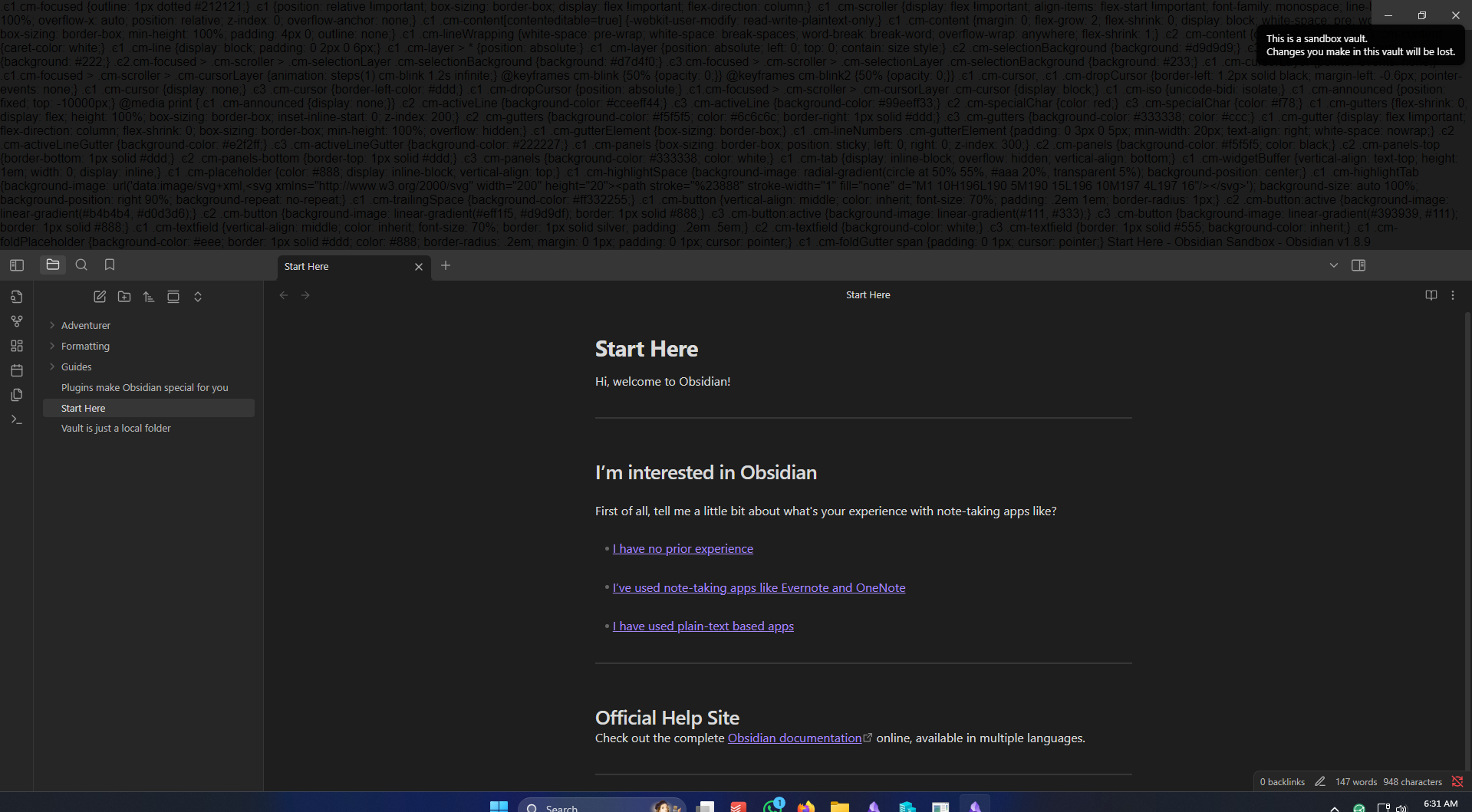Open quick switcher from ribbon

coord(17,297)
